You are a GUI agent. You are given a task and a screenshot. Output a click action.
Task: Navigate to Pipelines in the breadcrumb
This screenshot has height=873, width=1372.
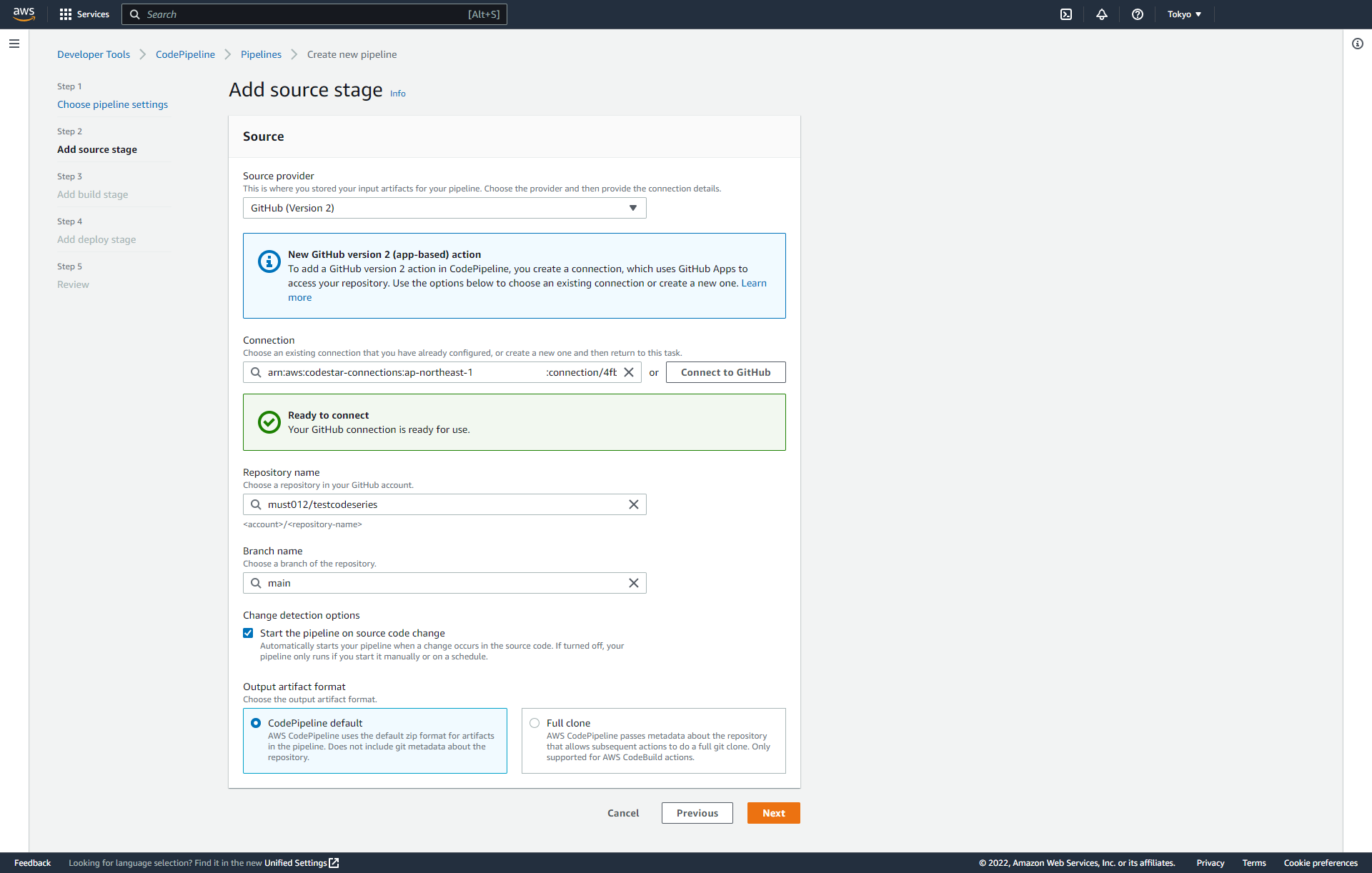point(261,54)
